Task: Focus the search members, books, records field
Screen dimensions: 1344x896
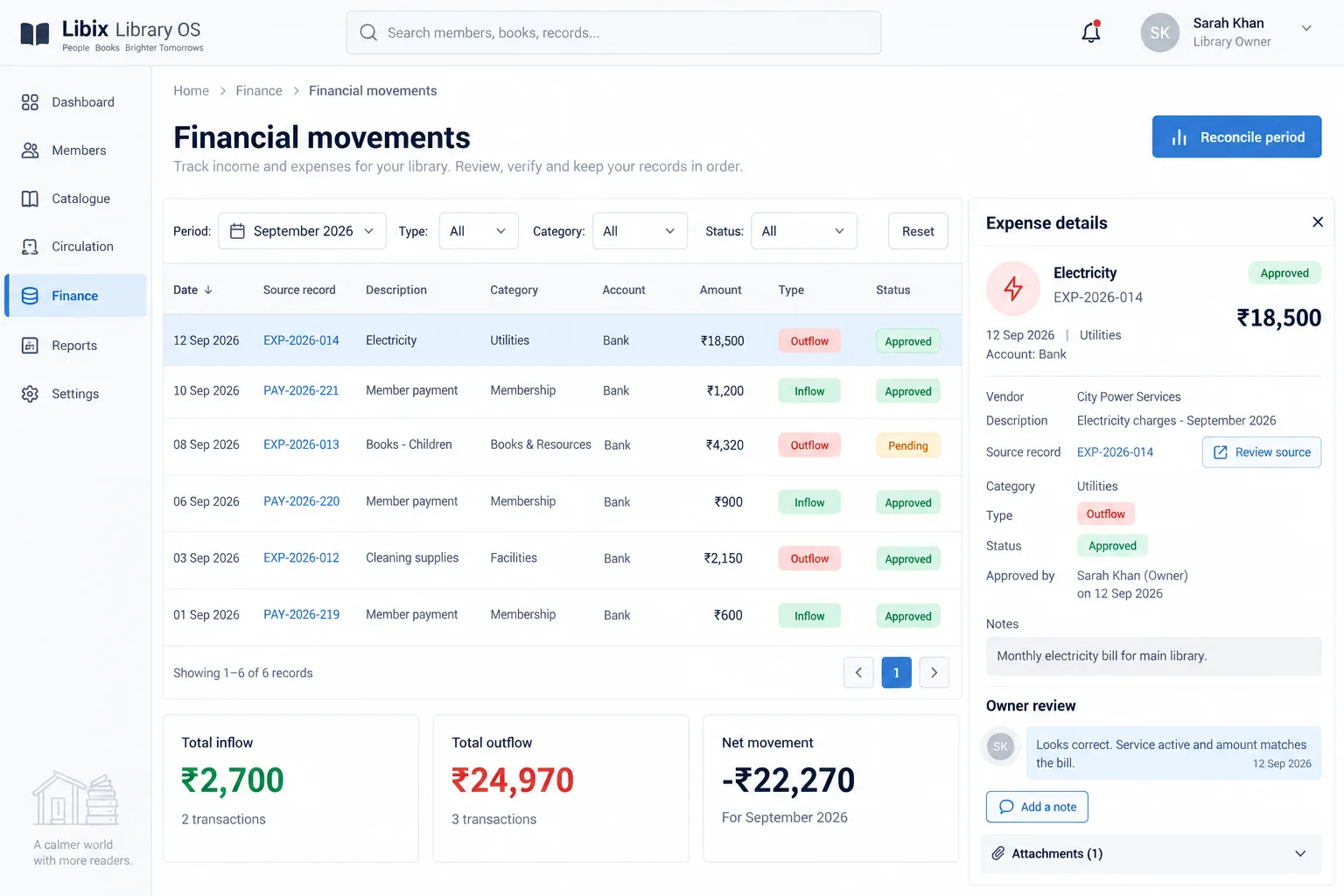Action: coord(613,32)
